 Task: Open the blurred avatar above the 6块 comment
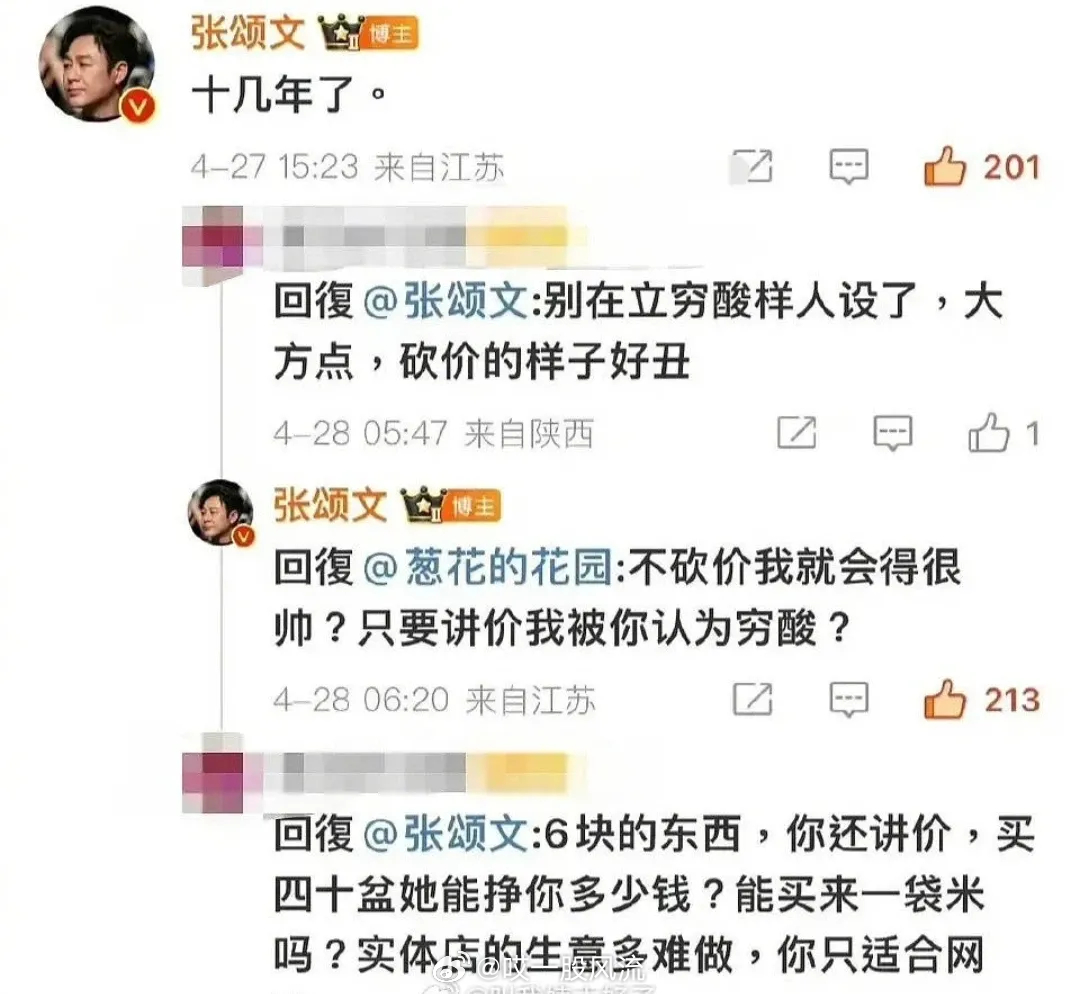(x=212, y=772)
